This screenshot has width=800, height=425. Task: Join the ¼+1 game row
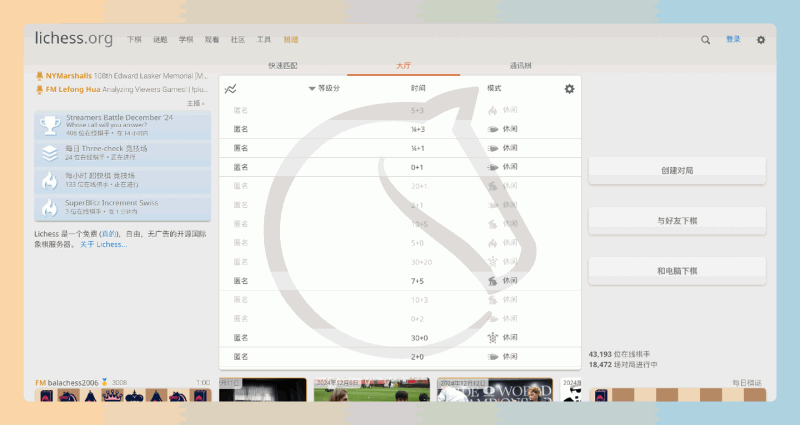tap(400, 148)
